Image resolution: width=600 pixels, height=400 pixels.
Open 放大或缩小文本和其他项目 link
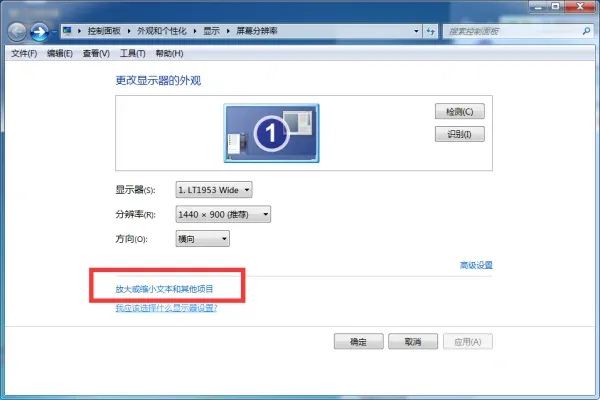164,289
